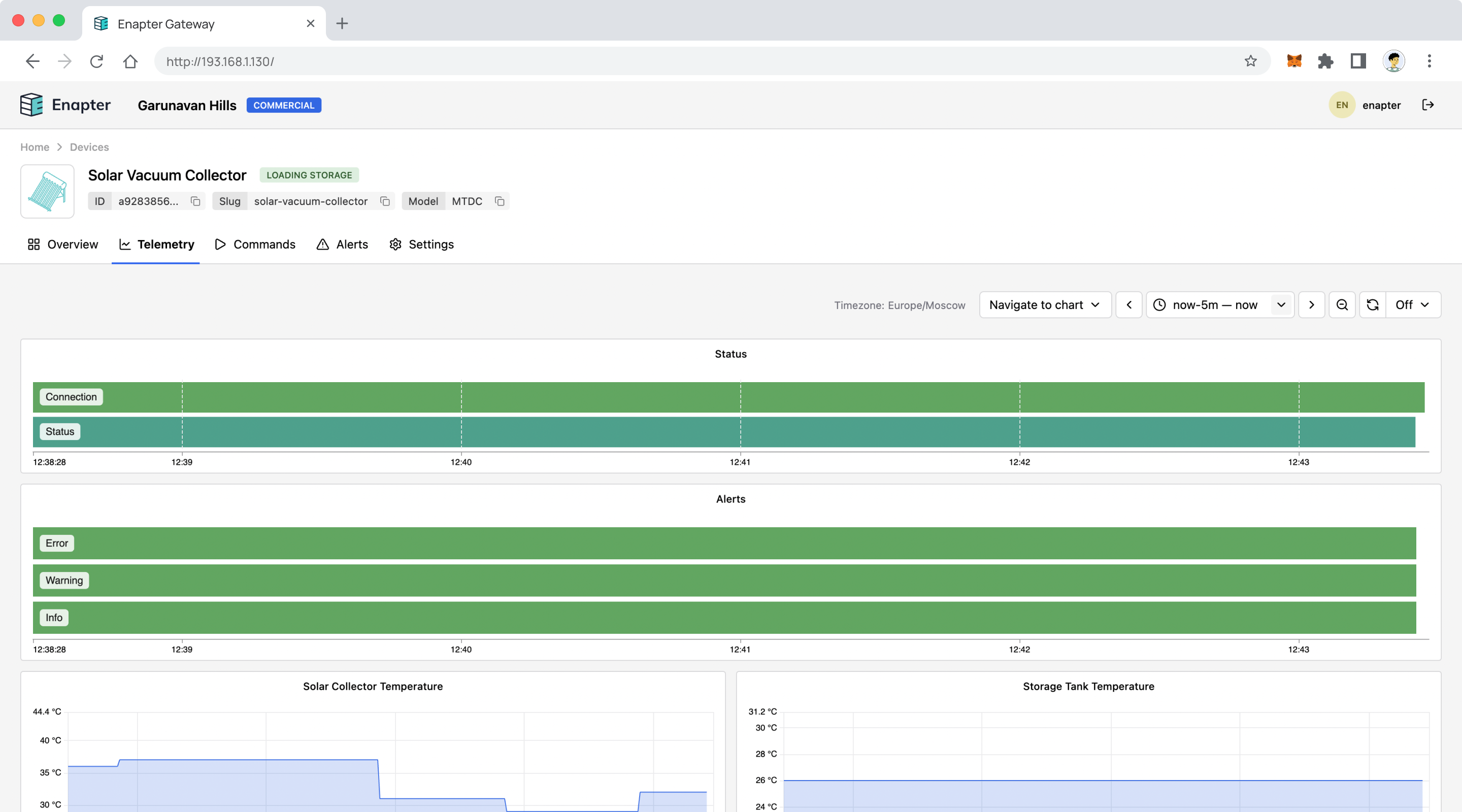Refresh the telemetry charts
1462x812 pixels.
(x=1372, y=306)
